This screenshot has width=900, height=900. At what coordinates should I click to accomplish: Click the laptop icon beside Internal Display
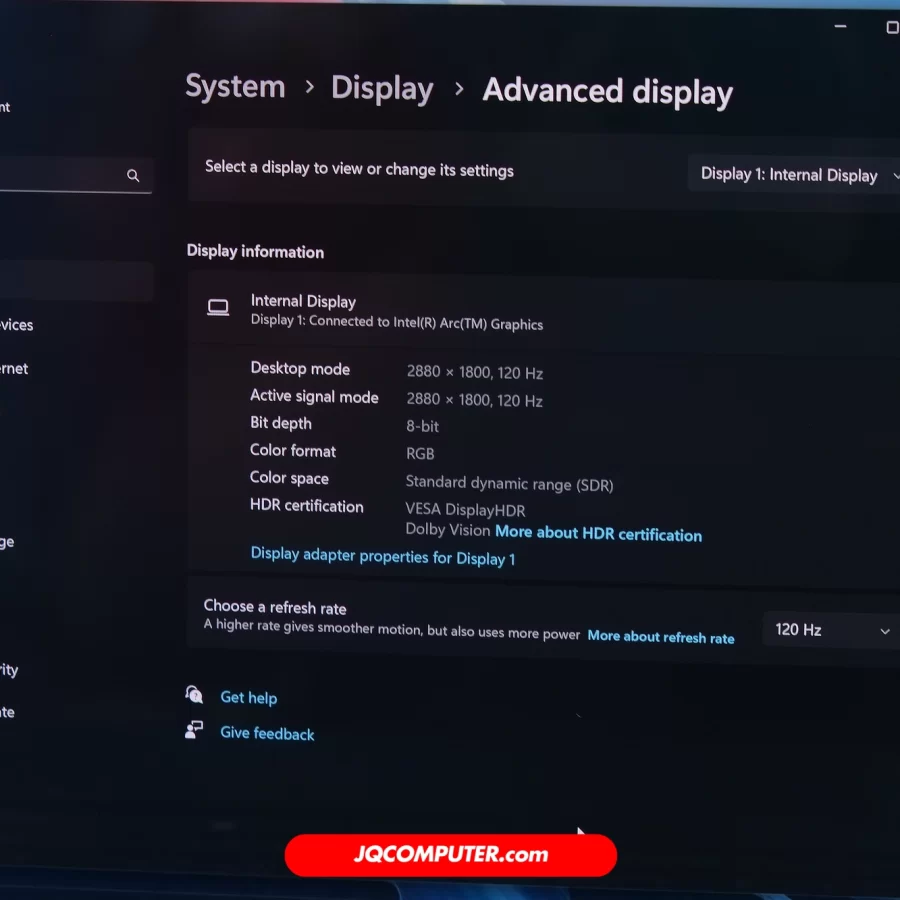(218, 308)
